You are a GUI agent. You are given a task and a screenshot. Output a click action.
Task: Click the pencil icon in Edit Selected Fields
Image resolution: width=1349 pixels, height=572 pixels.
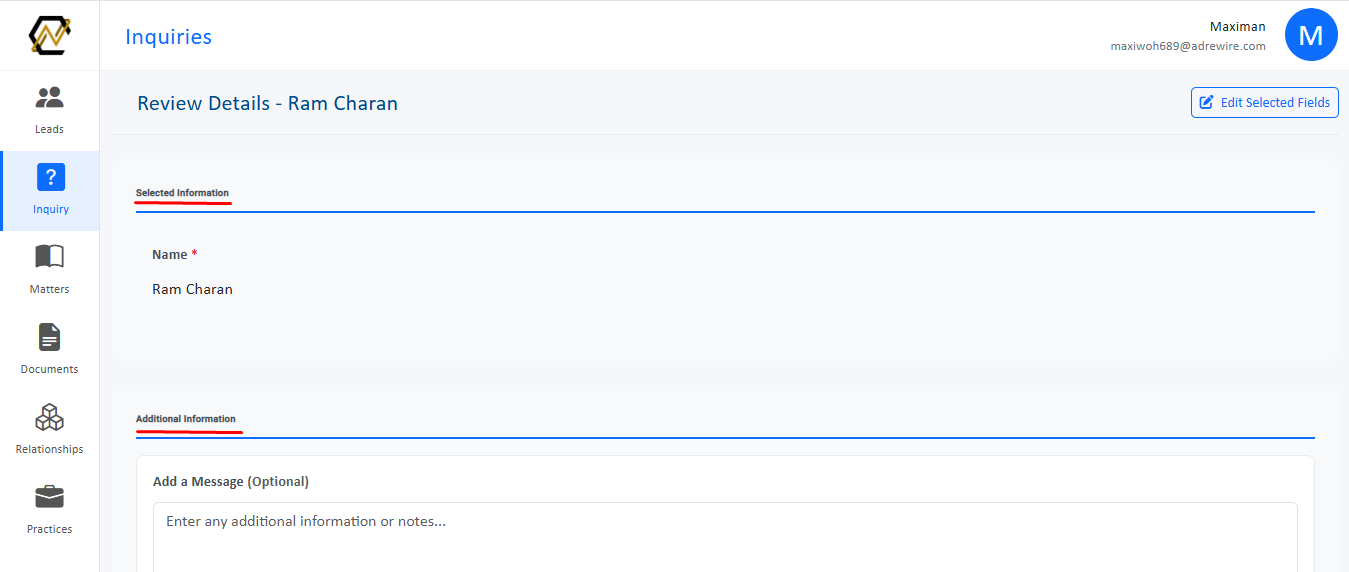click(1207, 102)
